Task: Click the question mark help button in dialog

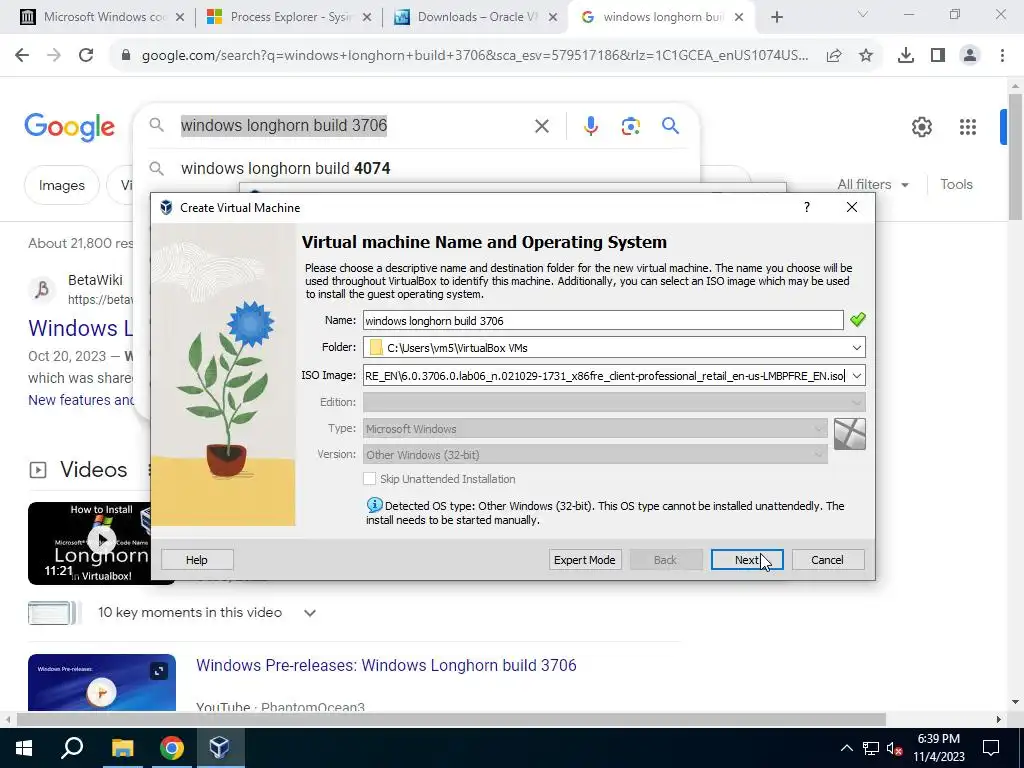Action: pyautogui.click(x=807, y=207)
